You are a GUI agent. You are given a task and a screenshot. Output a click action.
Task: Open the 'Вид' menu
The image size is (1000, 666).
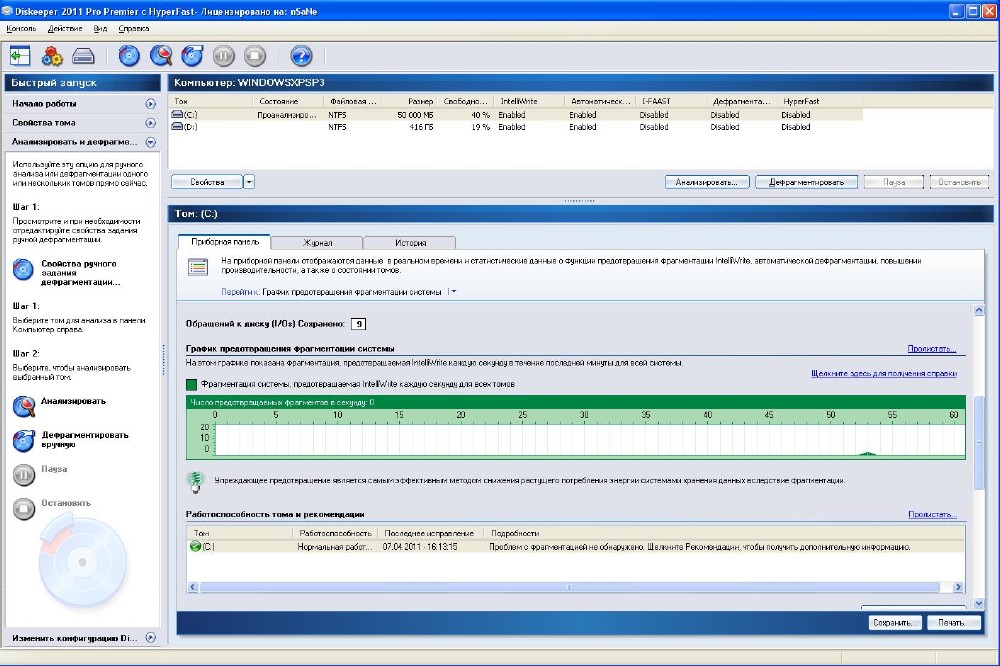click(100, 29)
